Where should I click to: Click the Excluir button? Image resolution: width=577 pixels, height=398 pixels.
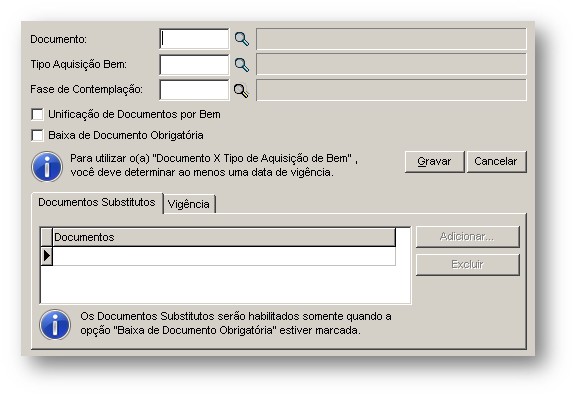(468, 264)
